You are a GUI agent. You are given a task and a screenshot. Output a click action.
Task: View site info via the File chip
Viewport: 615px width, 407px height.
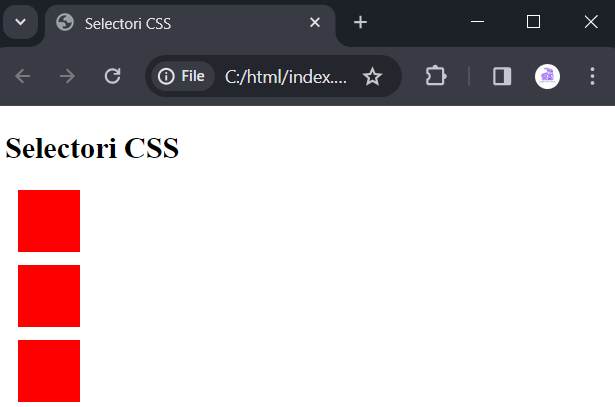(182, 76)
